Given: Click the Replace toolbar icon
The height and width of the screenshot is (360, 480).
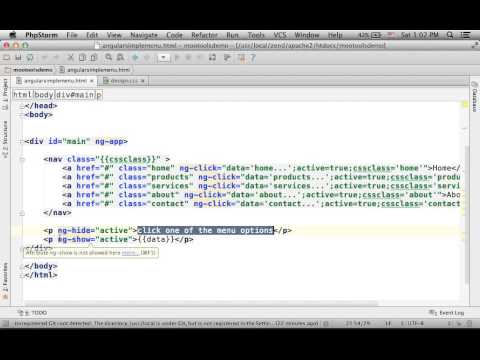Looking at the screenshot, I should coord(120,58).
